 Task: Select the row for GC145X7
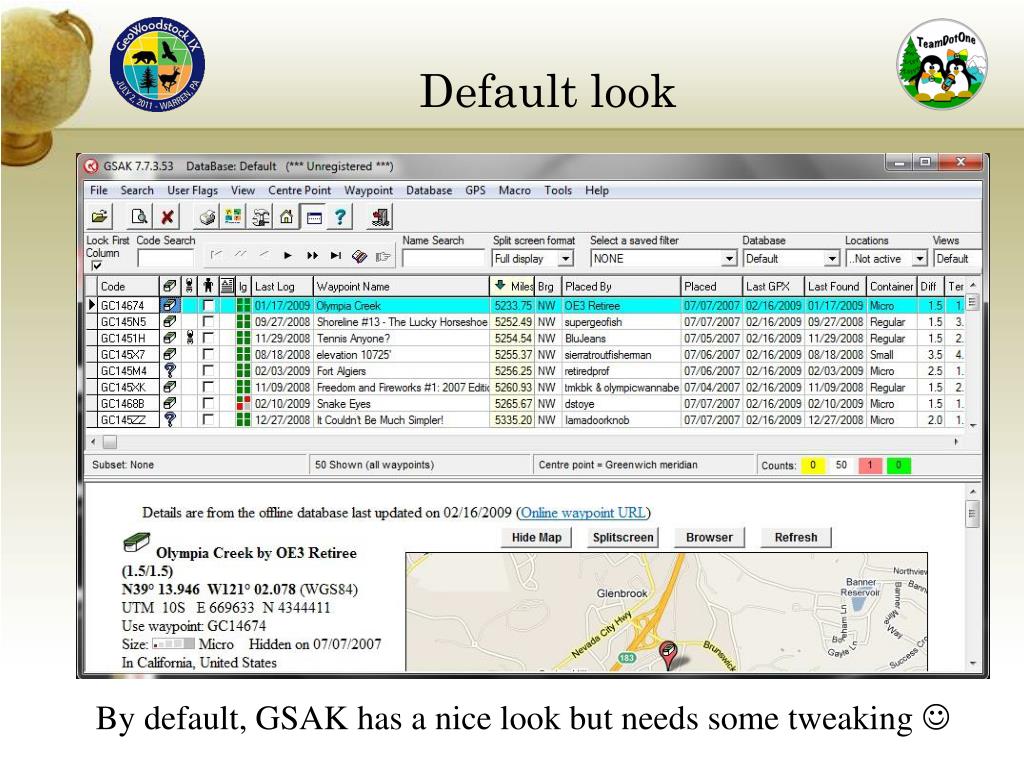point(526,354)
